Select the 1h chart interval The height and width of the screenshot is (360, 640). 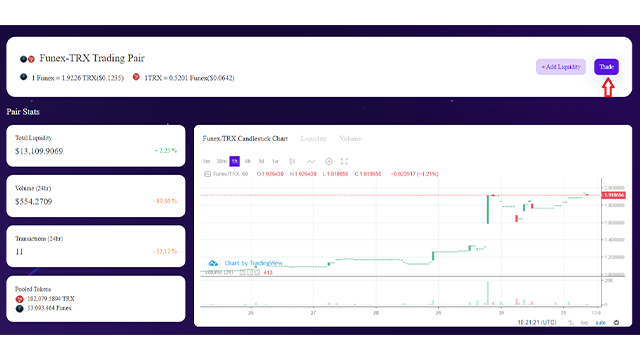tap(234, 161)
